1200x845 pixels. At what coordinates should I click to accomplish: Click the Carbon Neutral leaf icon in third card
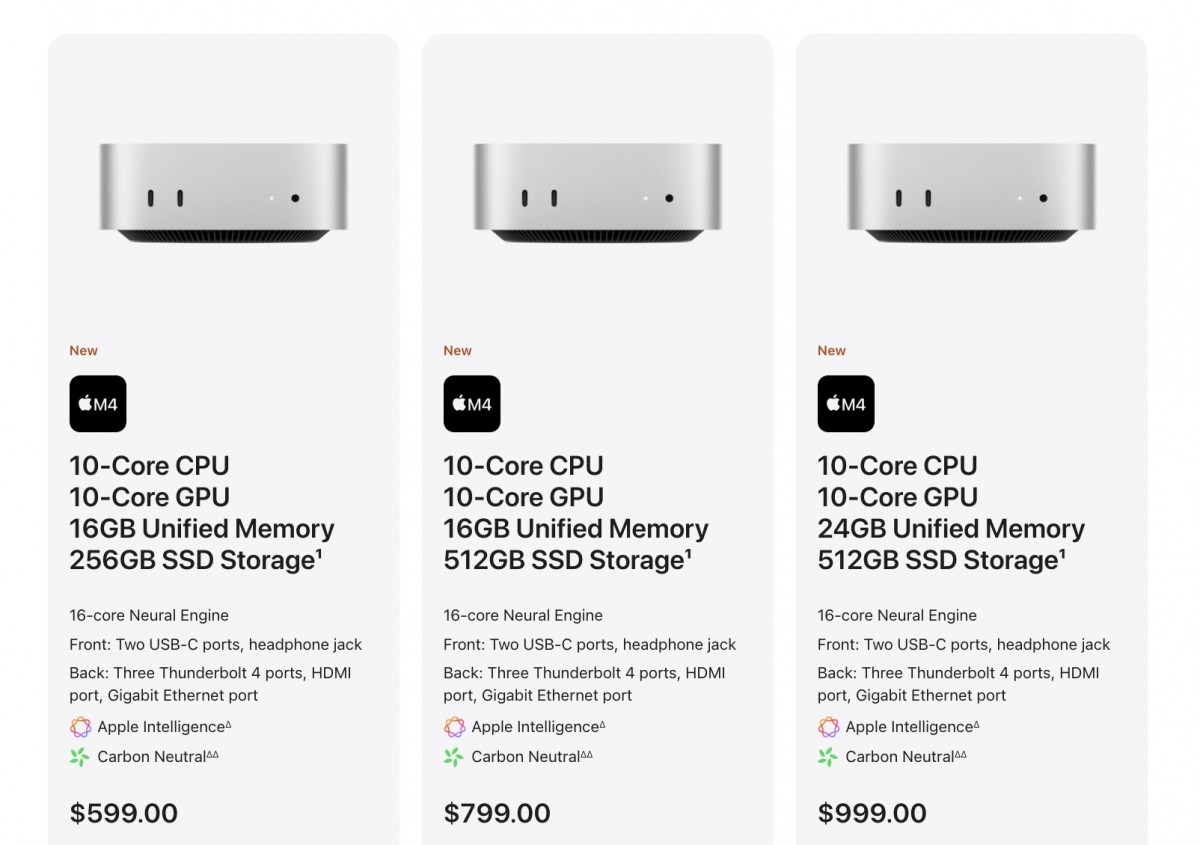point(828,757)
